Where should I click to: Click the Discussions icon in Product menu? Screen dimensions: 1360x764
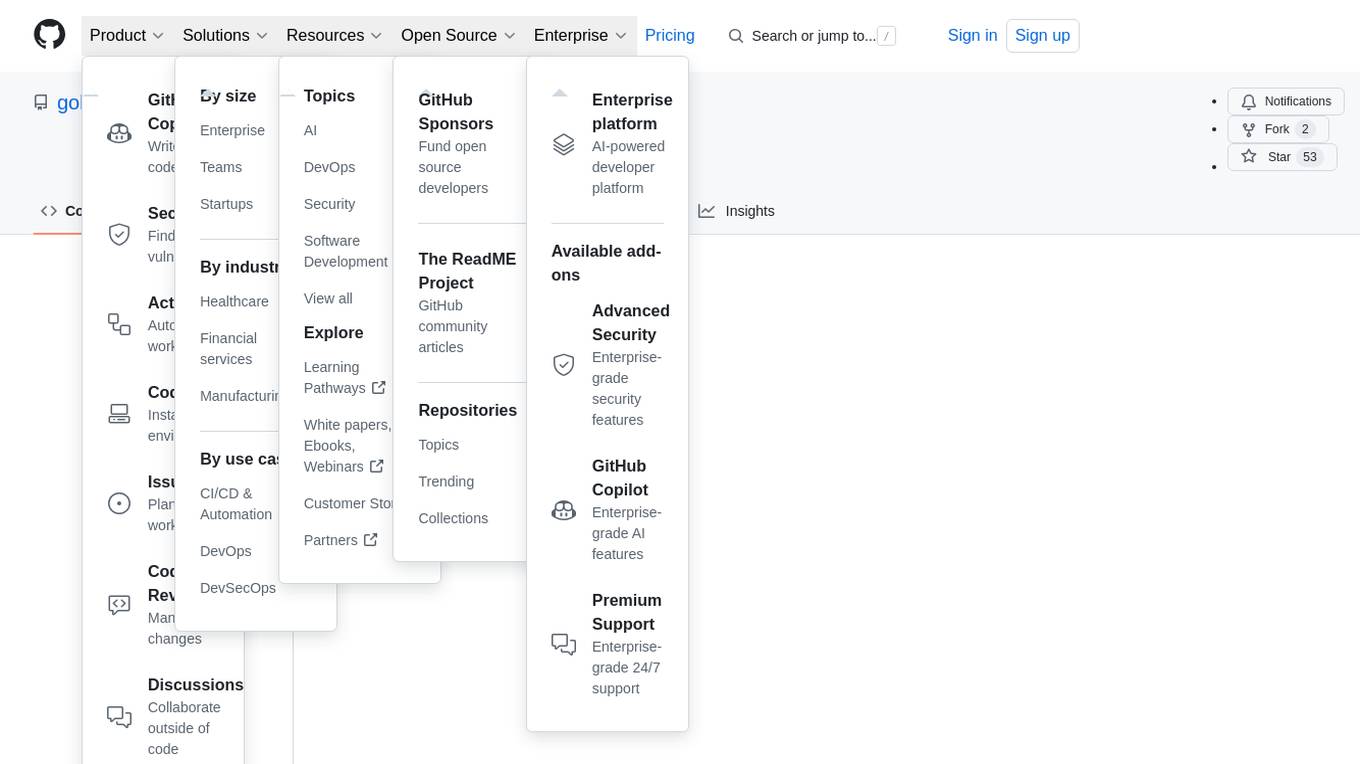[119, 716]
